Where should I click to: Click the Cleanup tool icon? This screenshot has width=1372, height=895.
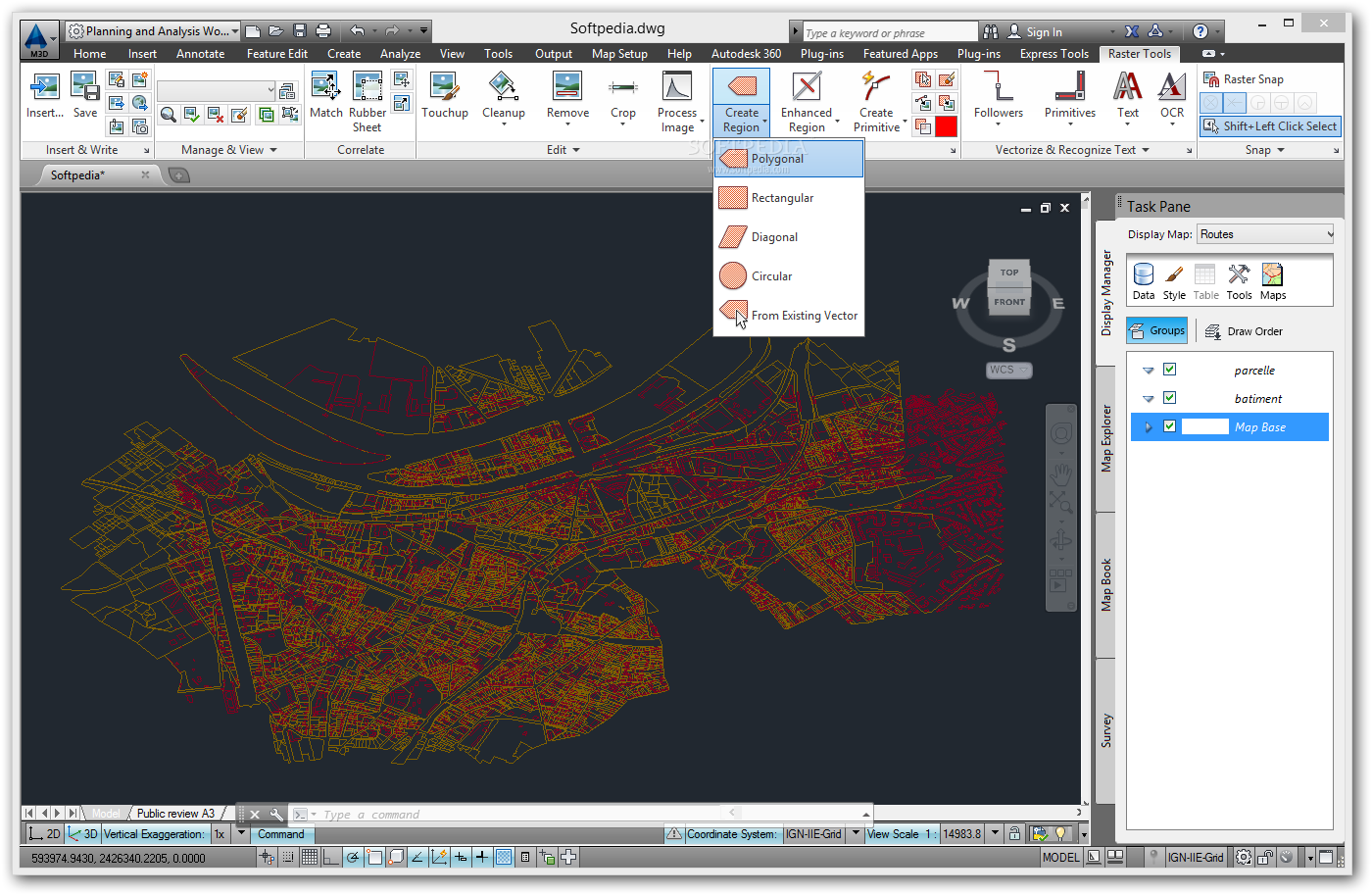504,87
